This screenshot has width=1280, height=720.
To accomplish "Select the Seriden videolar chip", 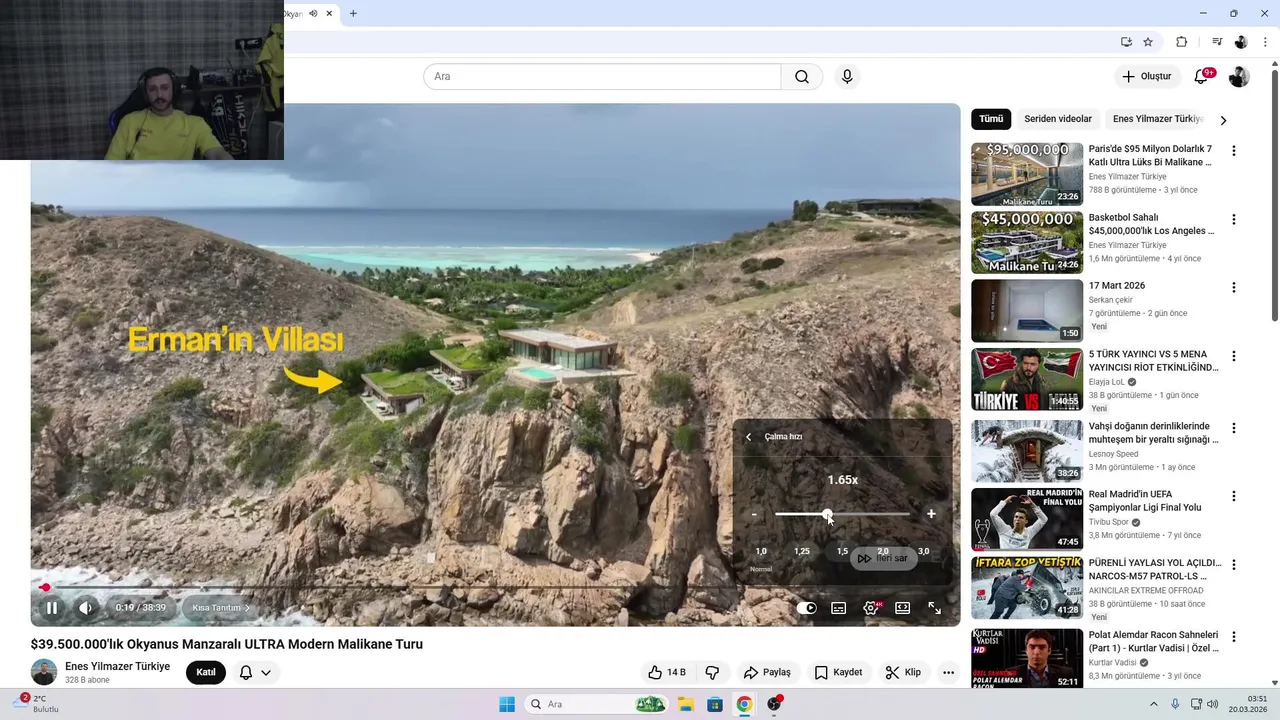I will pos(1058,119).
